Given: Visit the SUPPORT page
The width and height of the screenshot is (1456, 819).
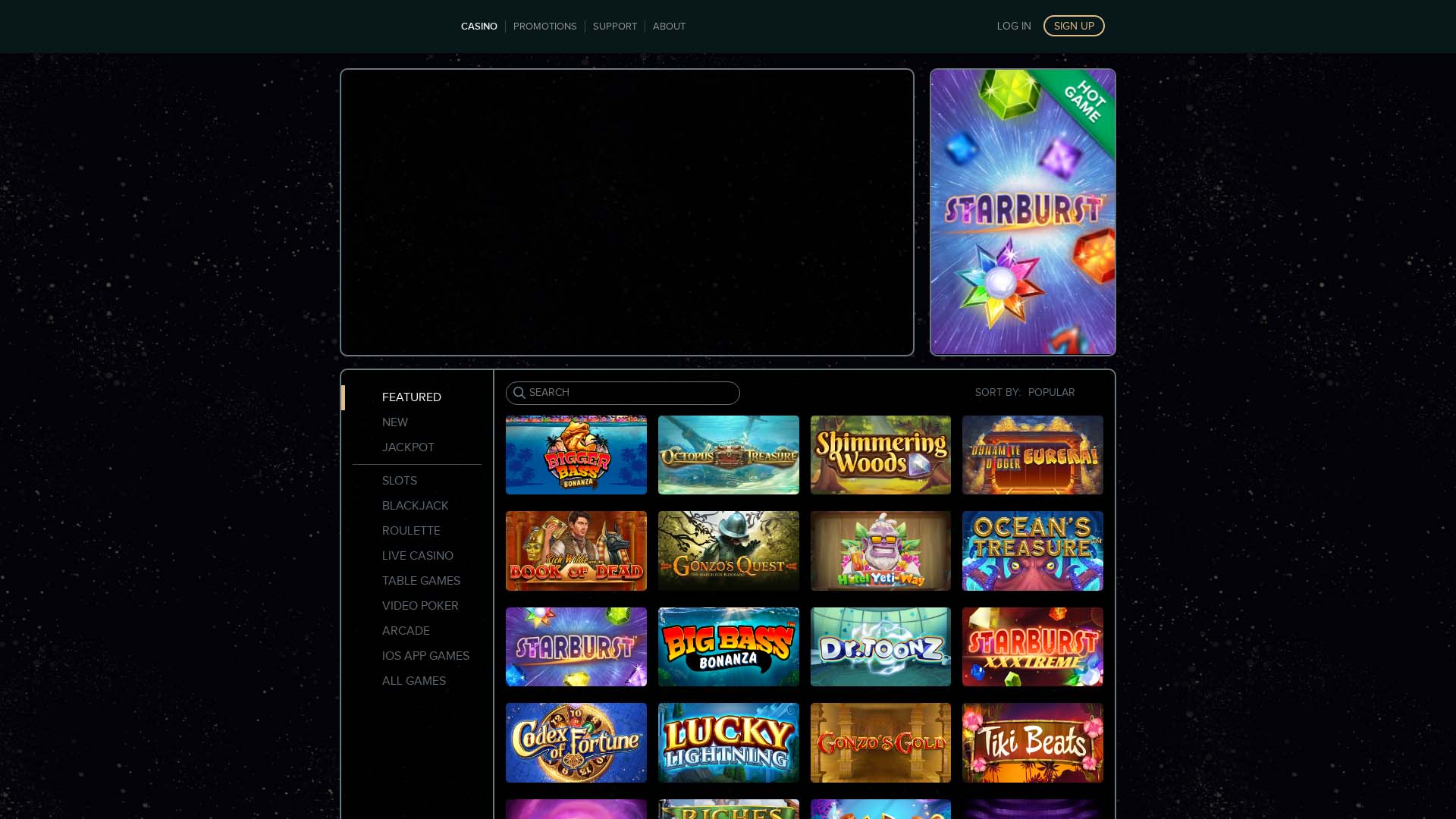Looking at the screenshot, I should (615, 26).
